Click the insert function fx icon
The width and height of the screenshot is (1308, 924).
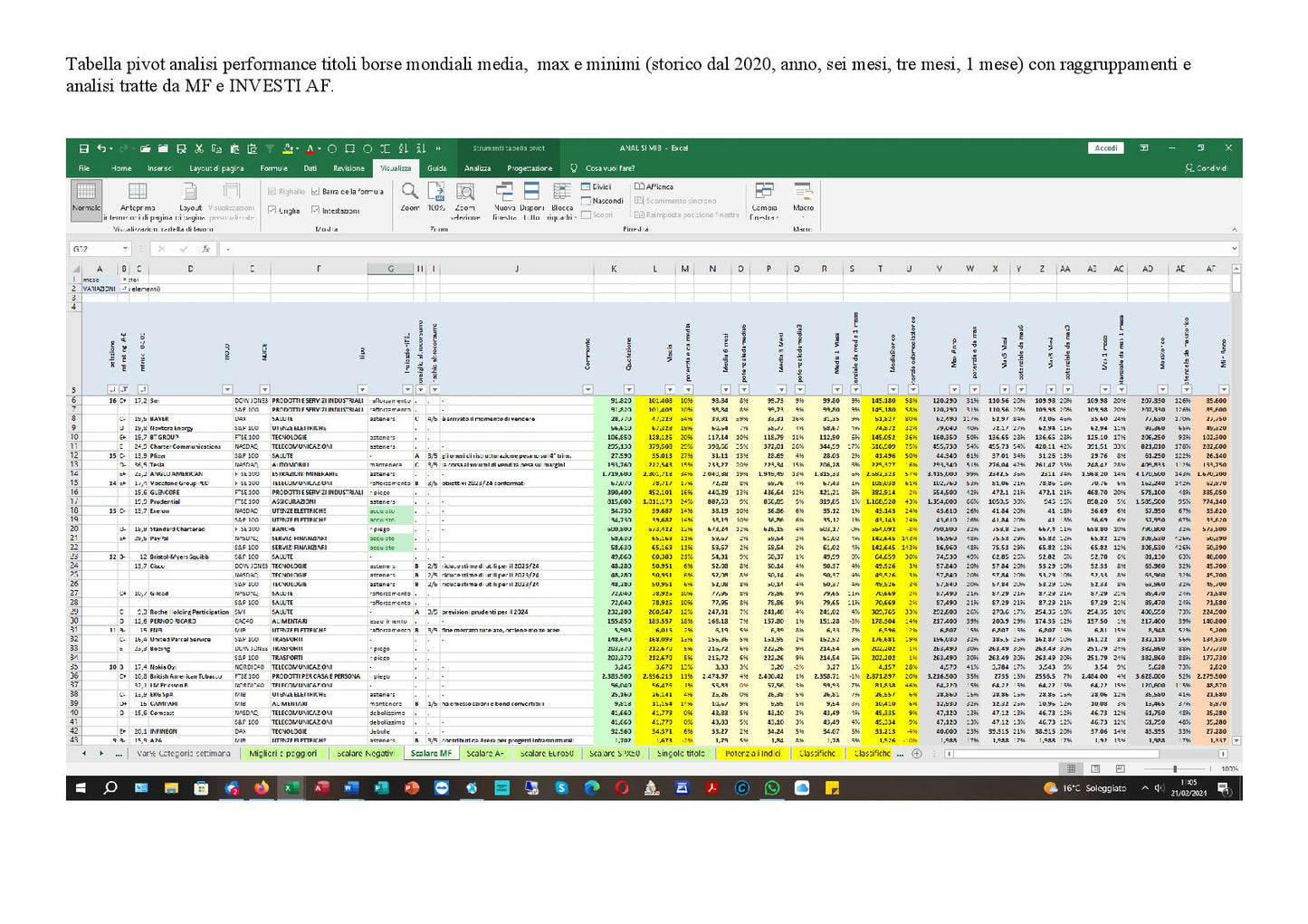click(x=205, y=249)
